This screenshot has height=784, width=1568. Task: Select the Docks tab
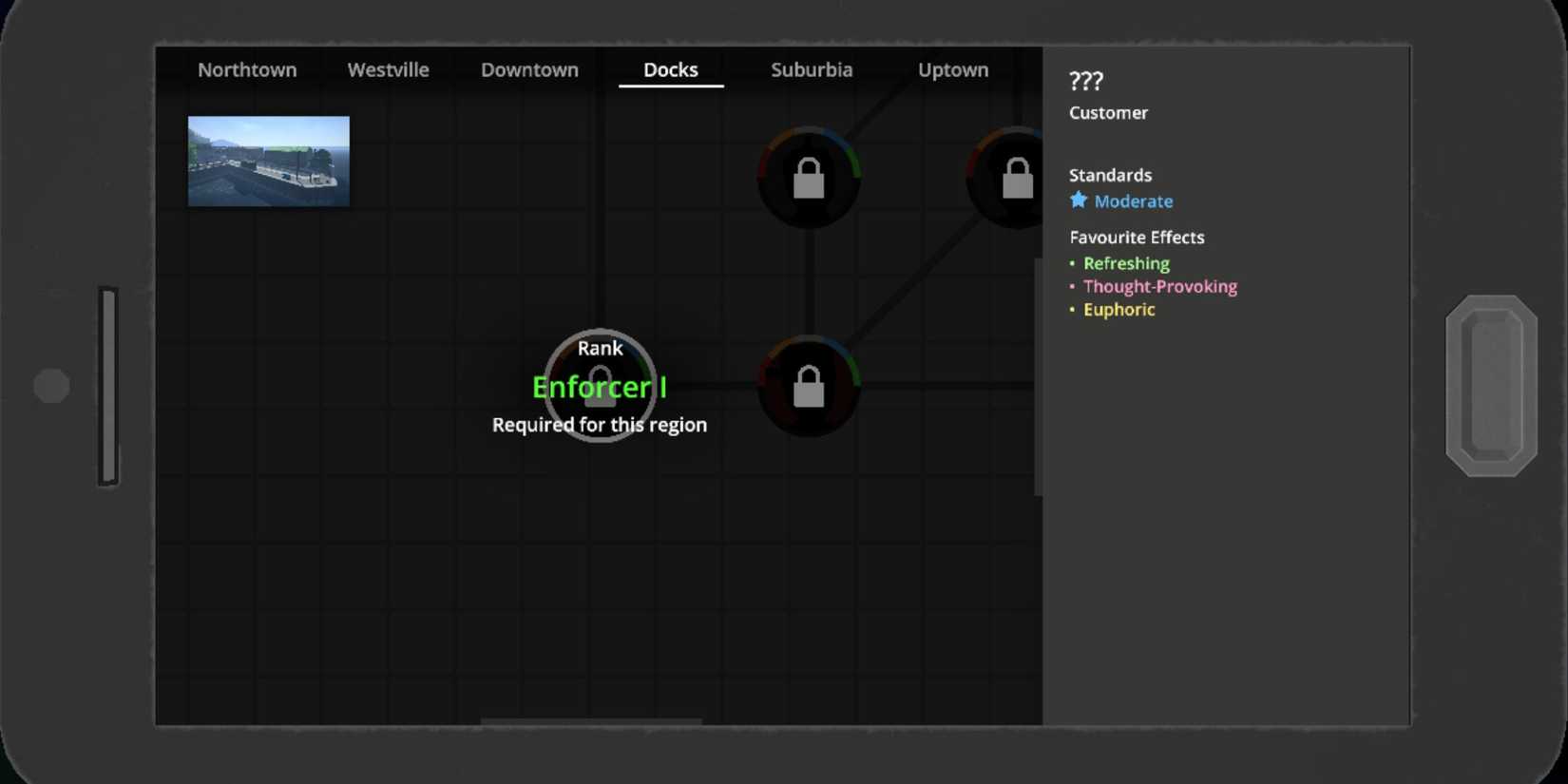tap(670, 70)
